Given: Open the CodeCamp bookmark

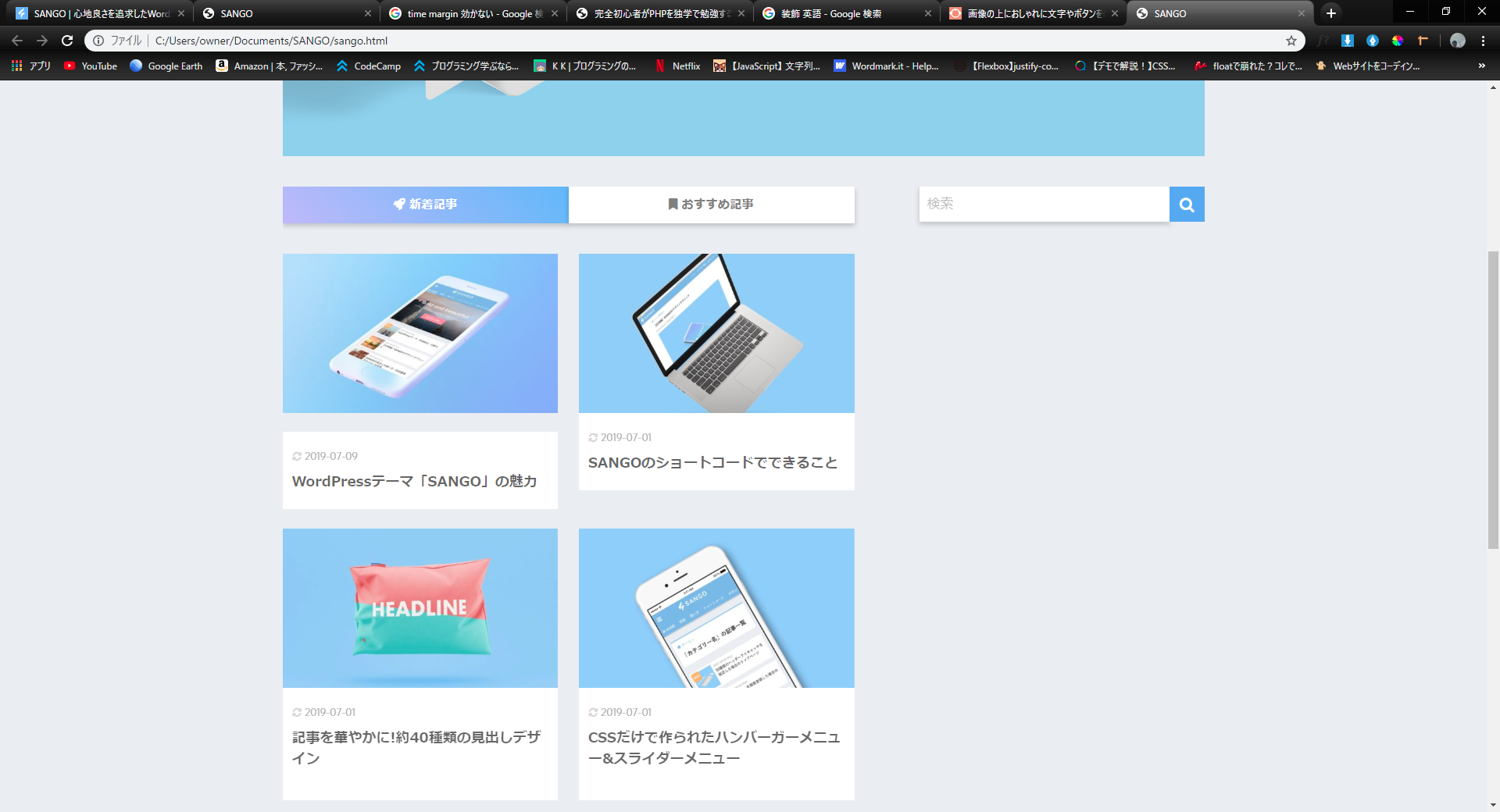Looking at the screenshot, I should pos(368,66).
